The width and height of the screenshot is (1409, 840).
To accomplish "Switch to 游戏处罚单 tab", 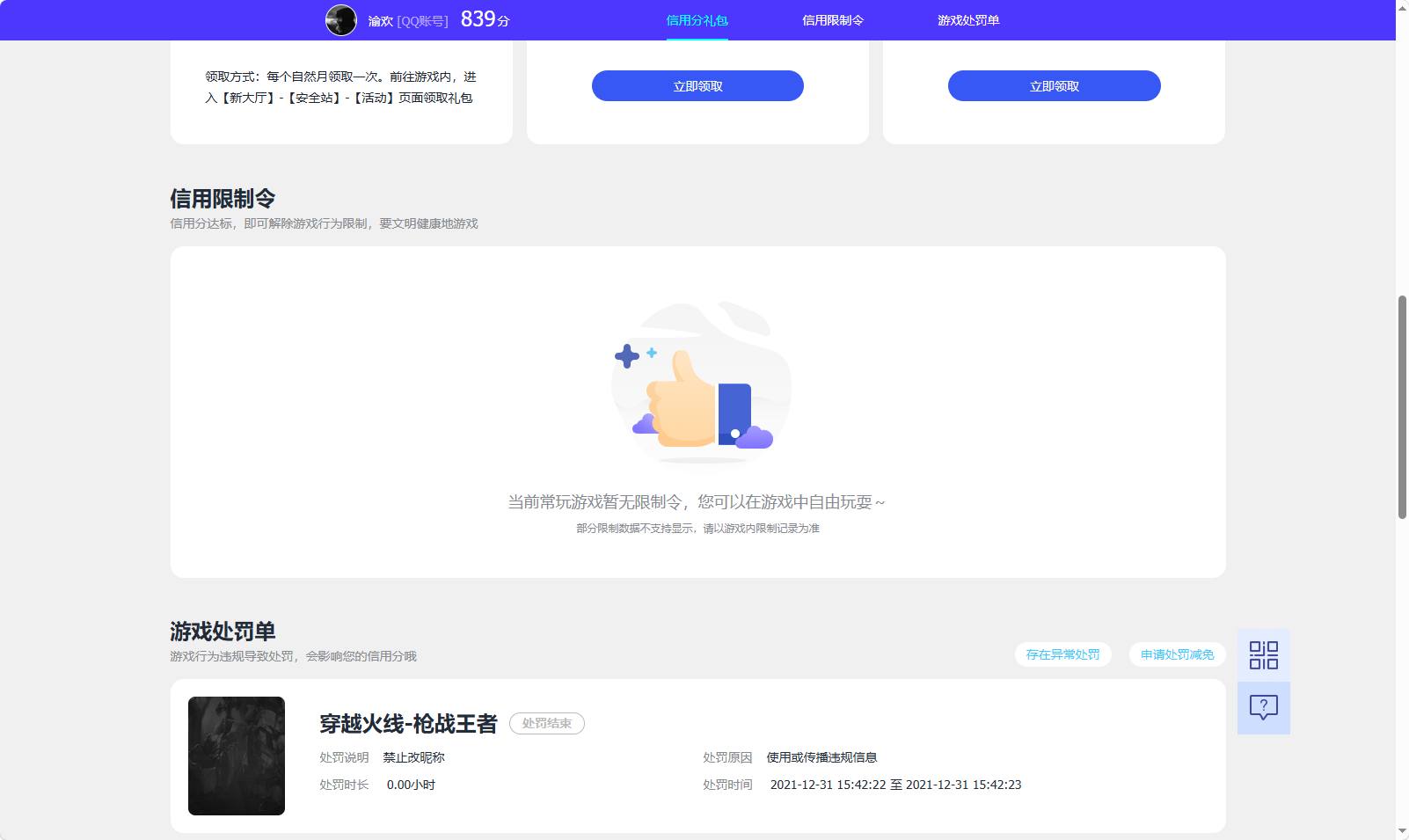I will (968, 20).
